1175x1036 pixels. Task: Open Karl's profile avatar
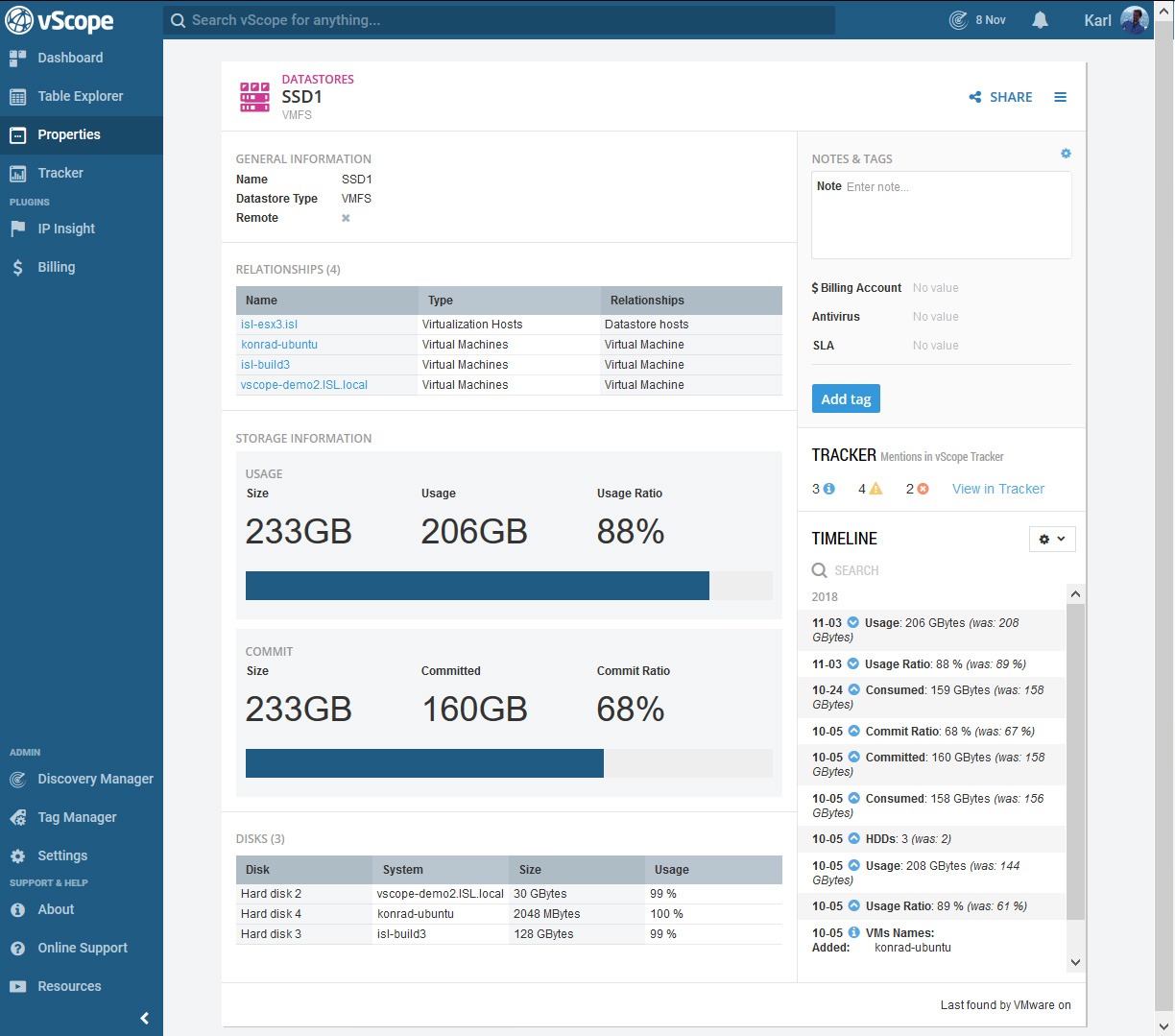click(1135, 20)
